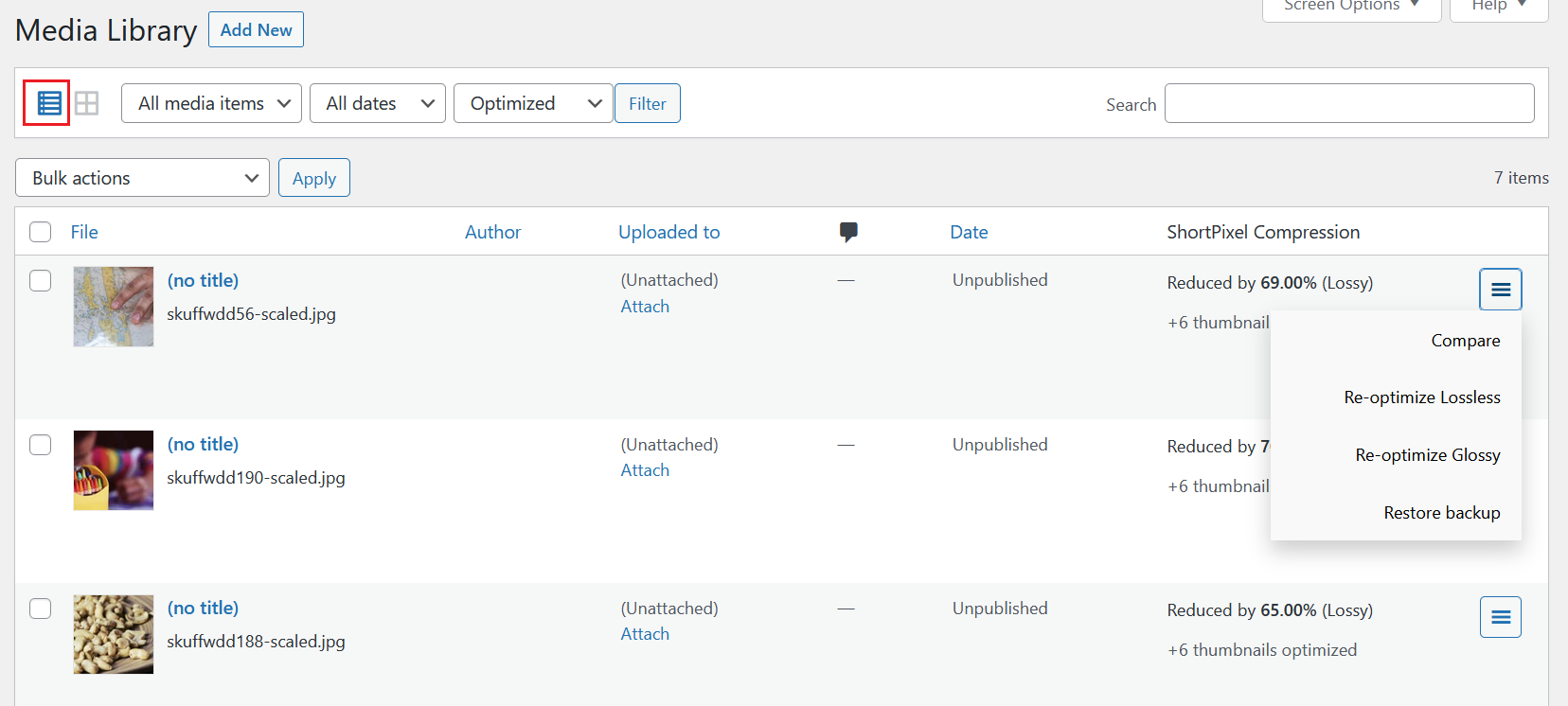Choose Compare from the ShortPixel menu

(x=1465, y=341)
